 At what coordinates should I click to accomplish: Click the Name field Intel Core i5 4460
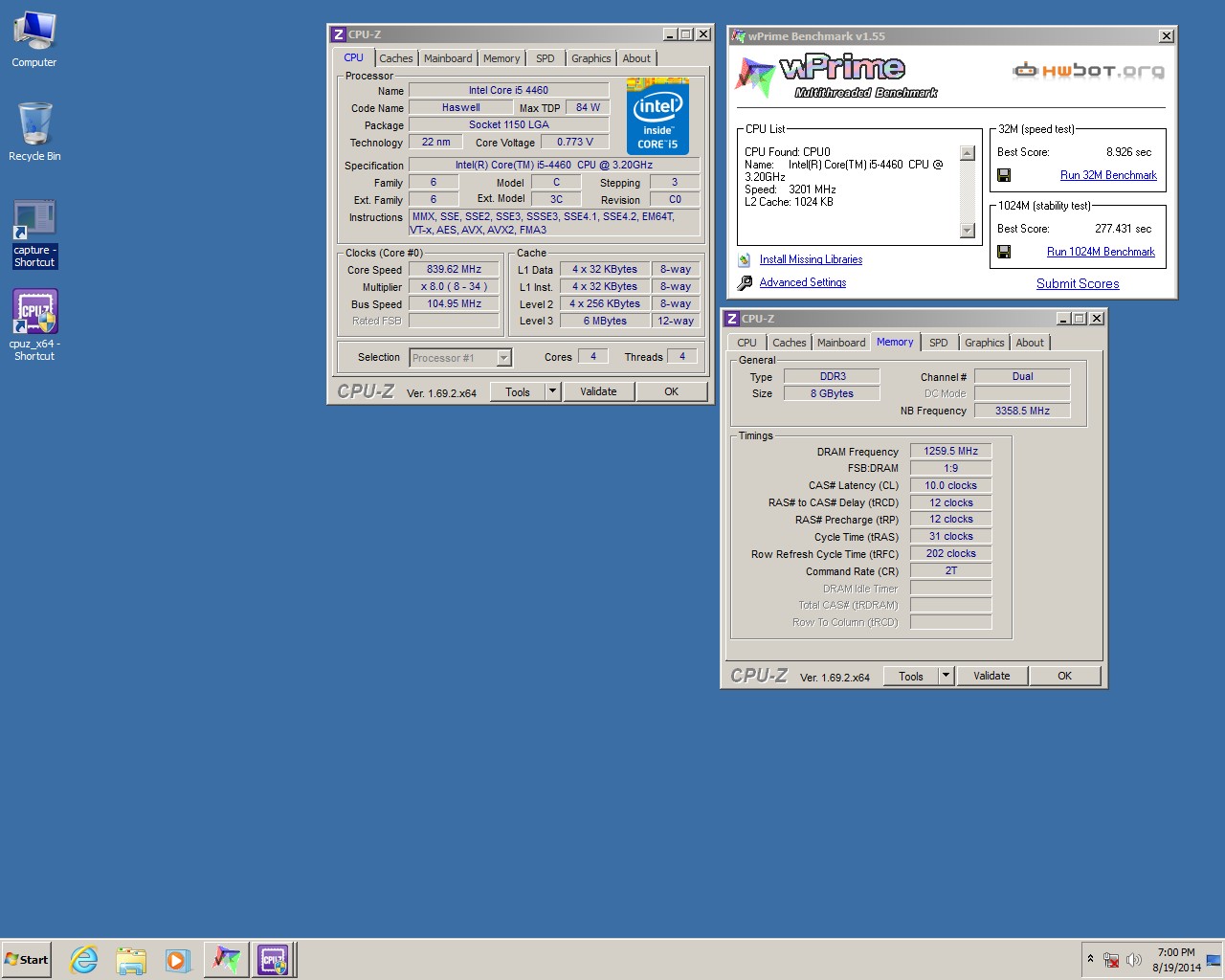pyautogui.click(x=508, y=90)
